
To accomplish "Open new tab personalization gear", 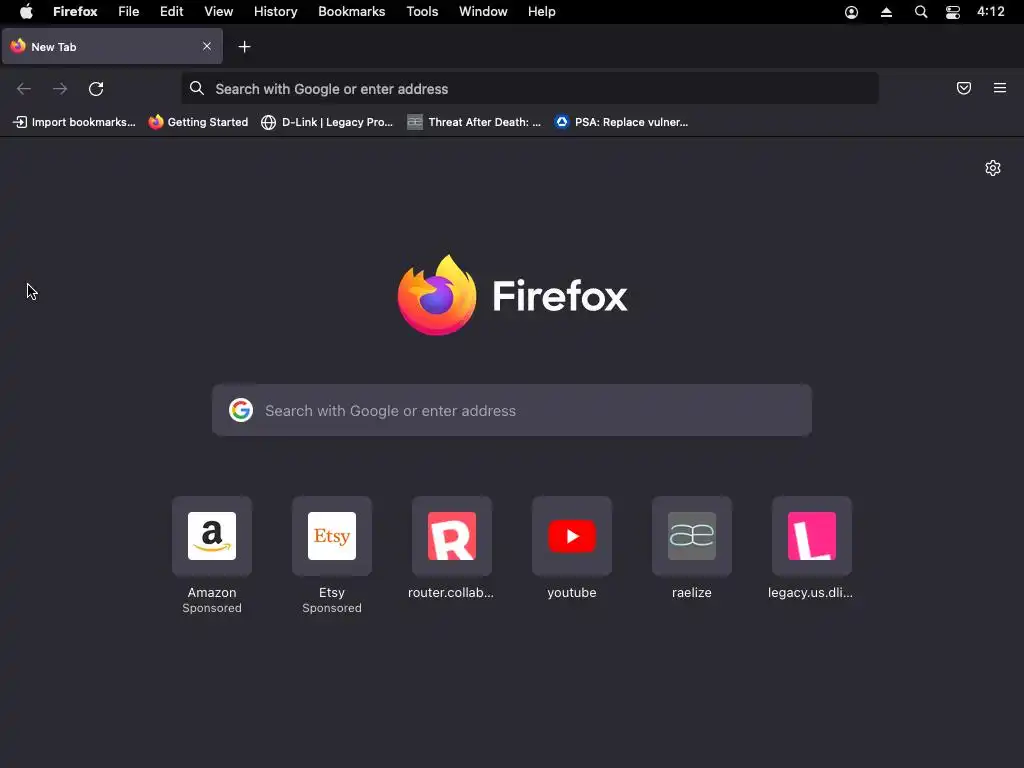I will [993, 168].
